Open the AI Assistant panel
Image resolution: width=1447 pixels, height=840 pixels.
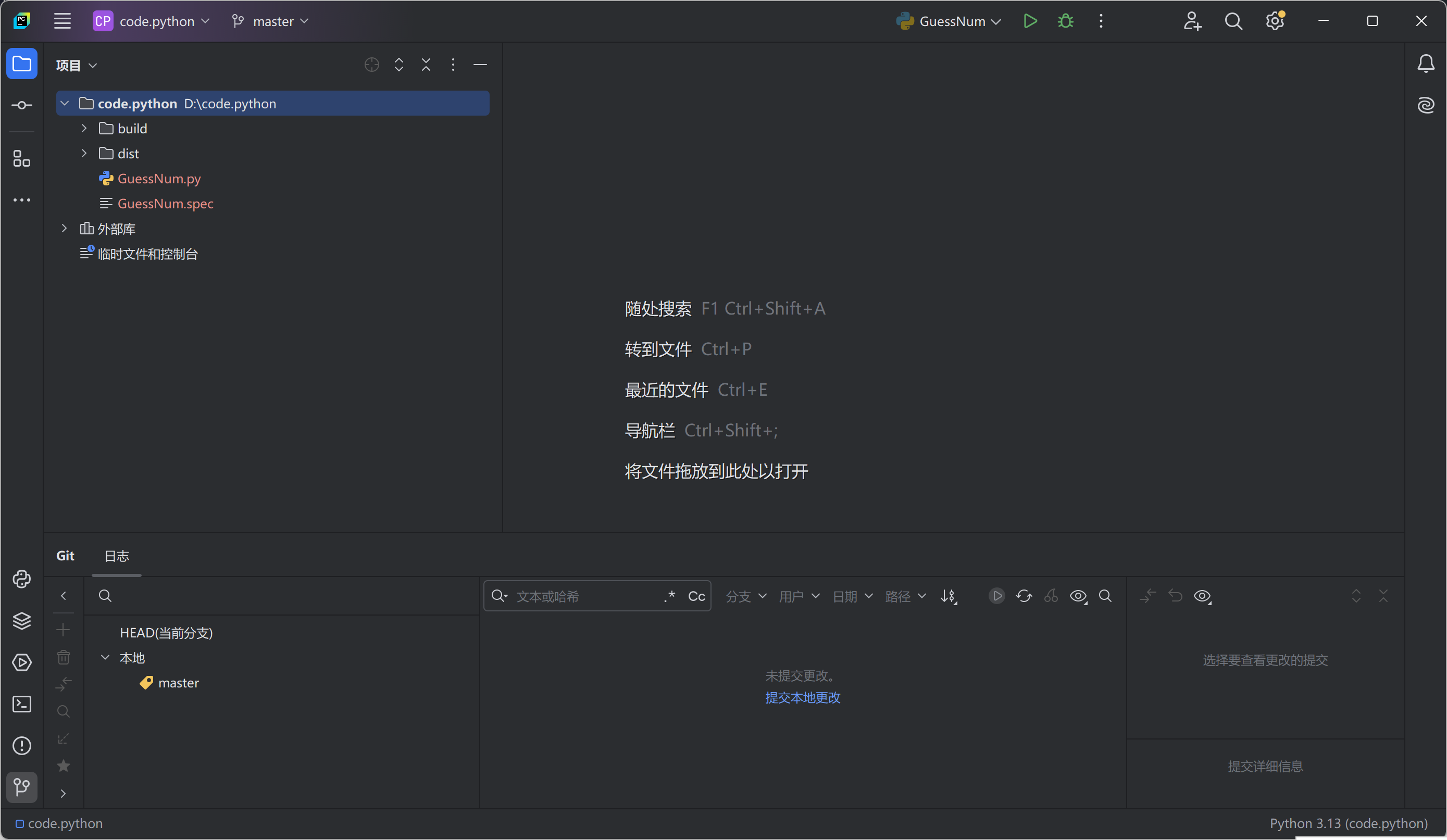pyautogui.click(x=1426, y=105)
